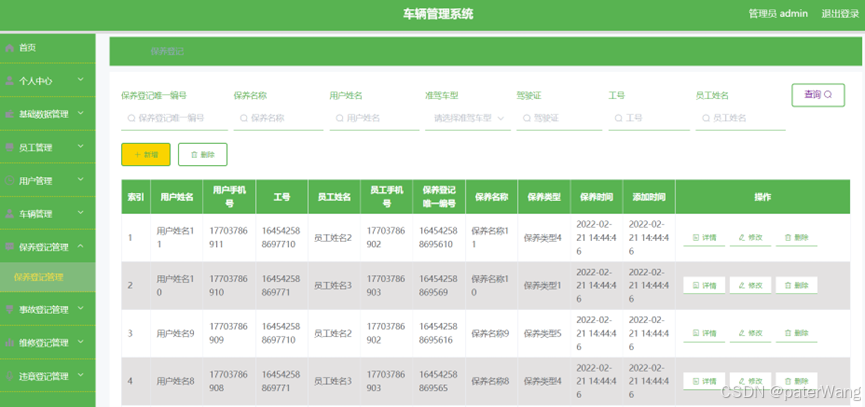865x407 pixels.
Task: Expand the 事故登记管理 chevron
Action: click(x=81, y=308)
